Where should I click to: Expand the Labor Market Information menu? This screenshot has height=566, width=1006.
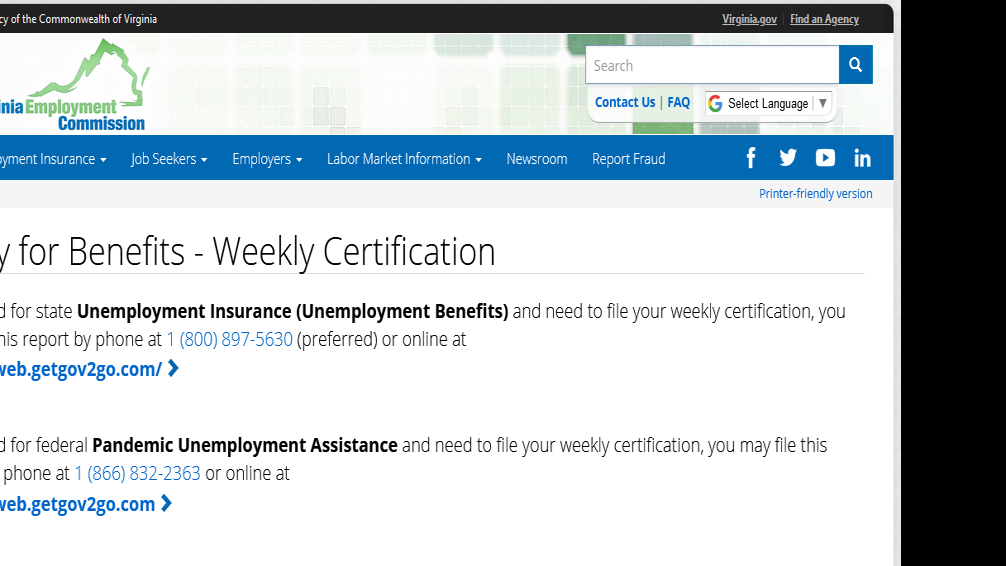(404, 159)
